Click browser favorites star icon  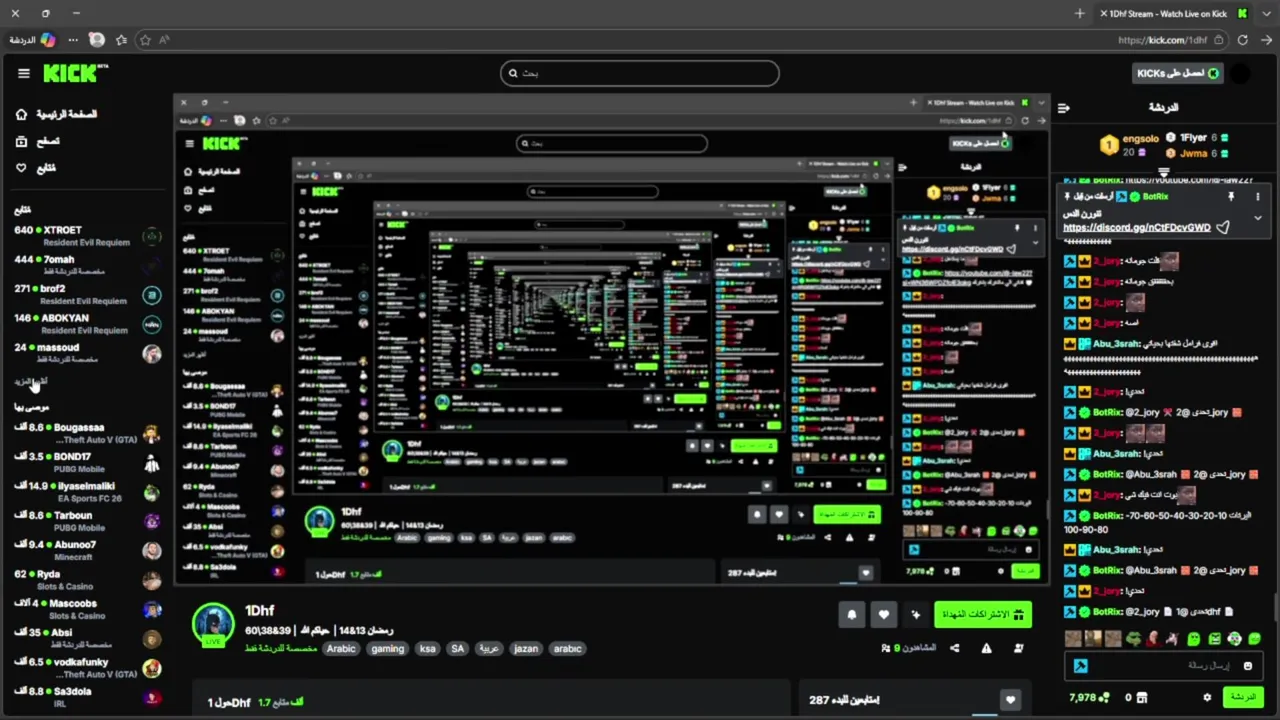145,40
